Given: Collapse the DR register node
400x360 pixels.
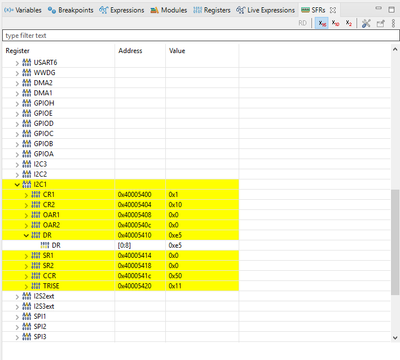Looking at the screenshot, I should pyautogui.click(x=26, y=235).
